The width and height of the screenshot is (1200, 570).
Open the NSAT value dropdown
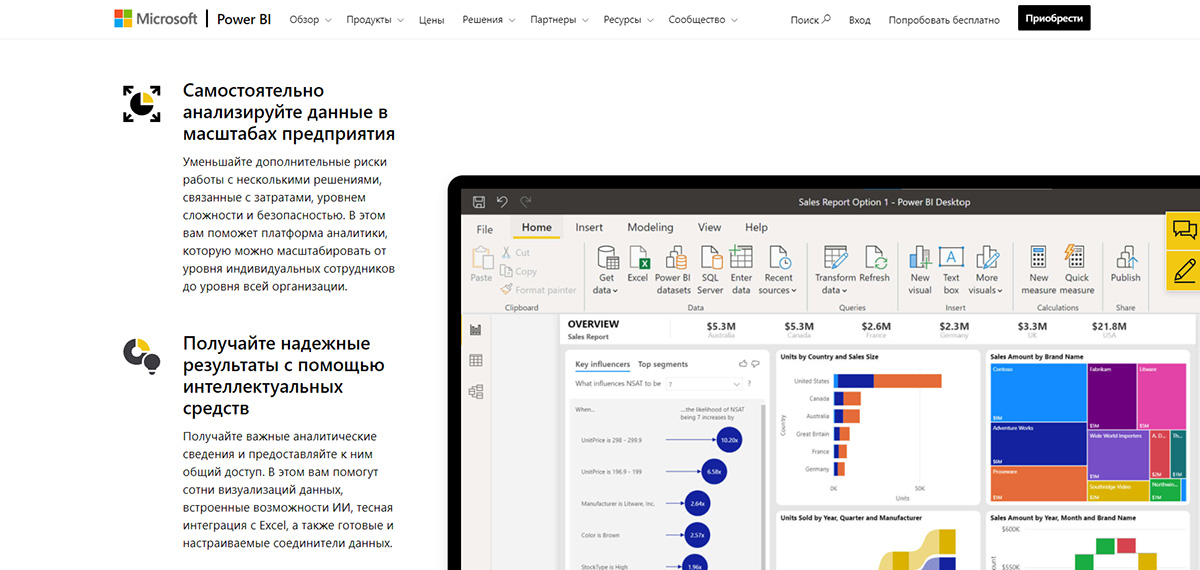tap(703, 384)
